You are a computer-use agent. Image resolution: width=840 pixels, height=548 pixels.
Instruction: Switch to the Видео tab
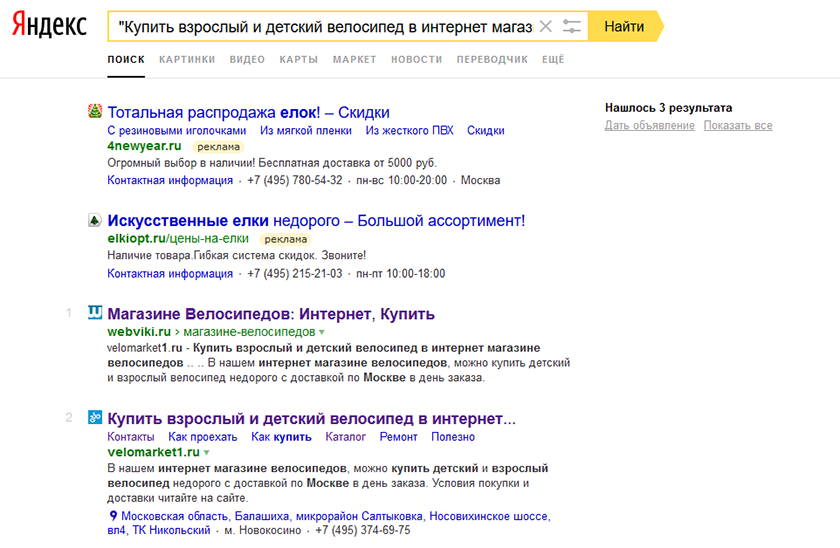pos(248,59)
